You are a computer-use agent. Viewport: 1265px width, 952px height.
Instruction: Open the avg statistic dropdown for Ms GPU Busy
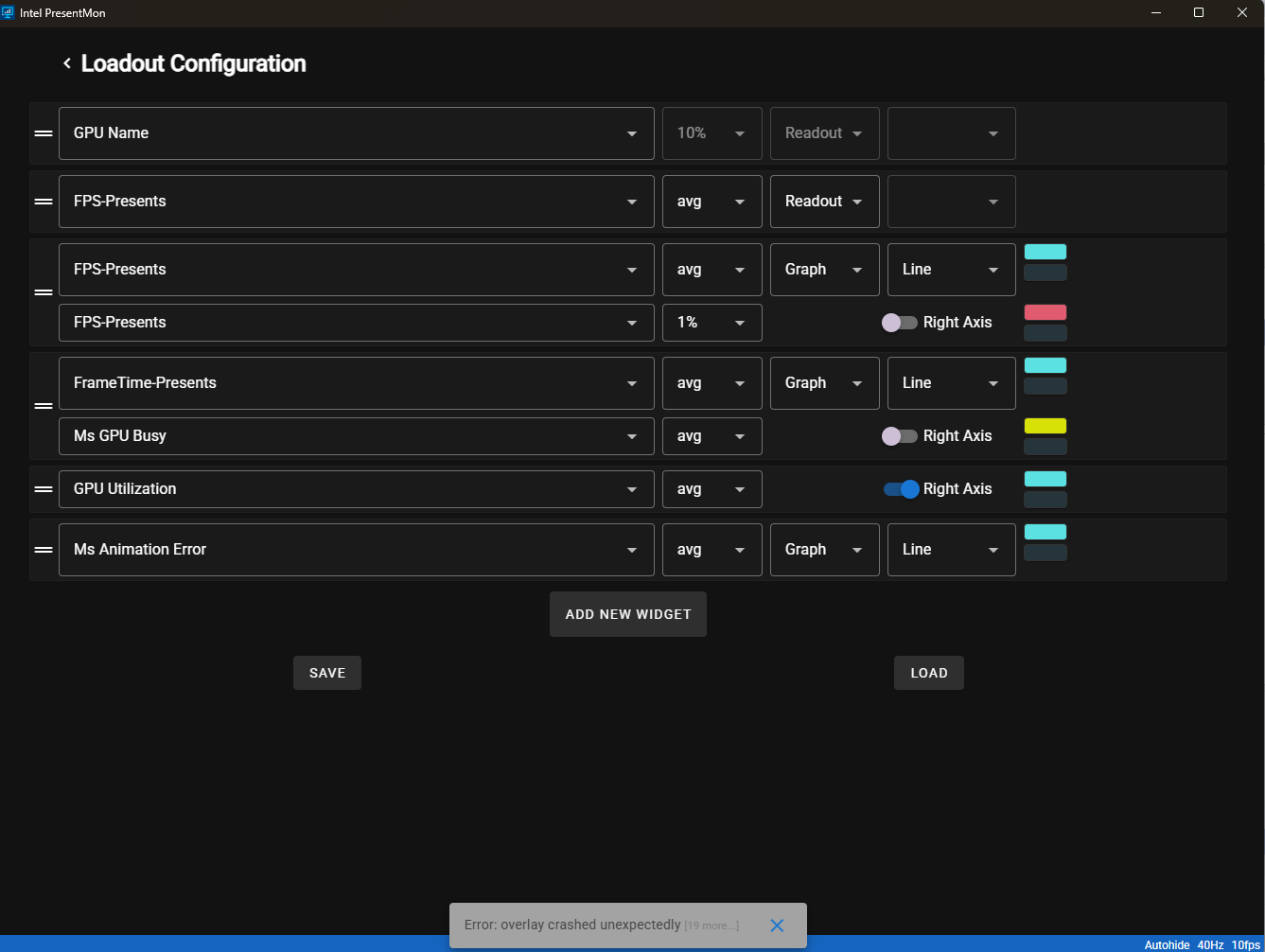(712, 436)
